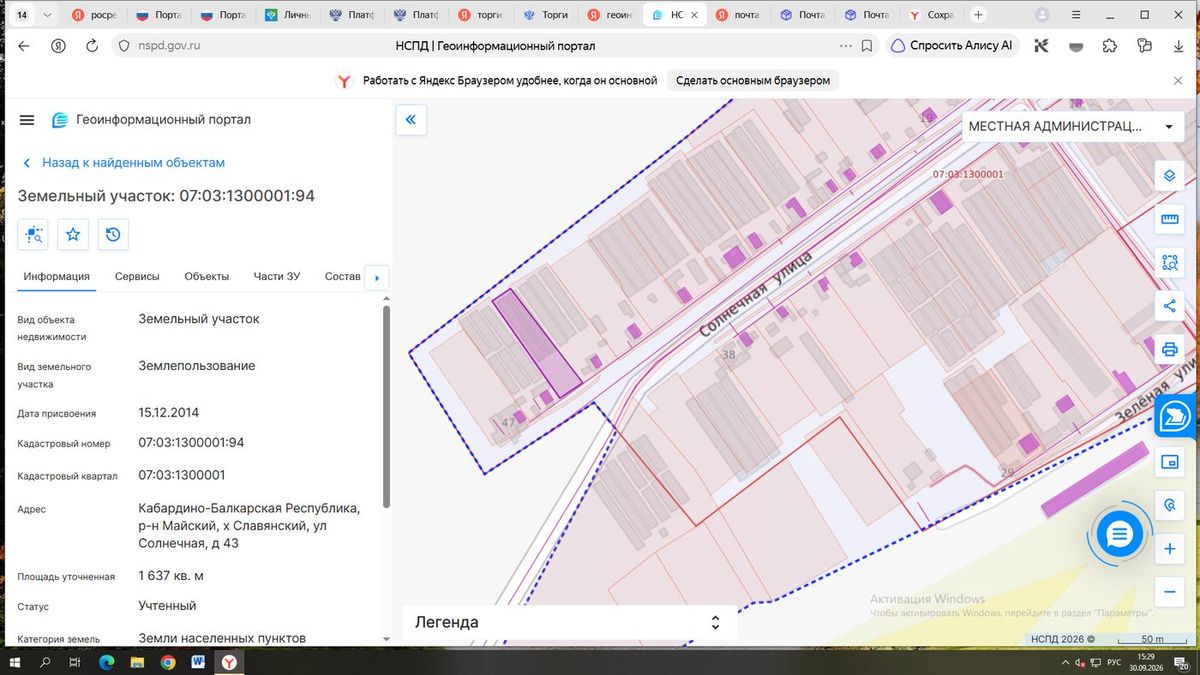Find the parcel on the map
This screenshot has width=1200, height=675.
tap(34, 234)
